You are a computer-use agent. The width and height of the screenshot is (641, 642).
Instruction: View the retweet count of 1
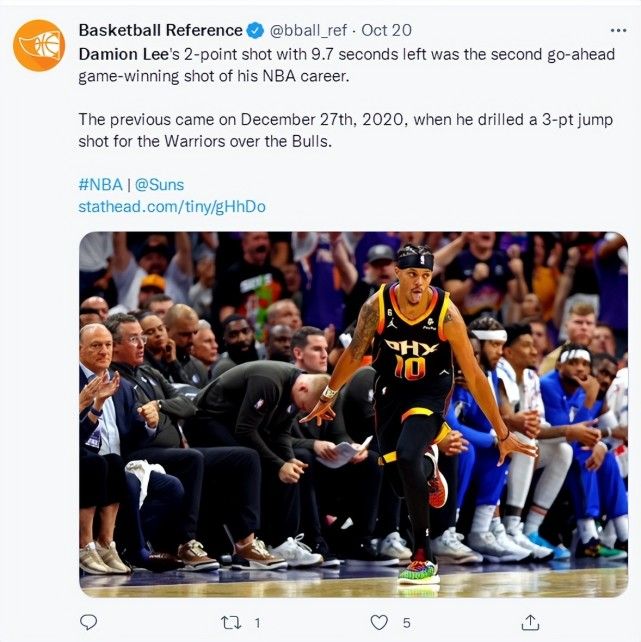click(x=257, y=623)
